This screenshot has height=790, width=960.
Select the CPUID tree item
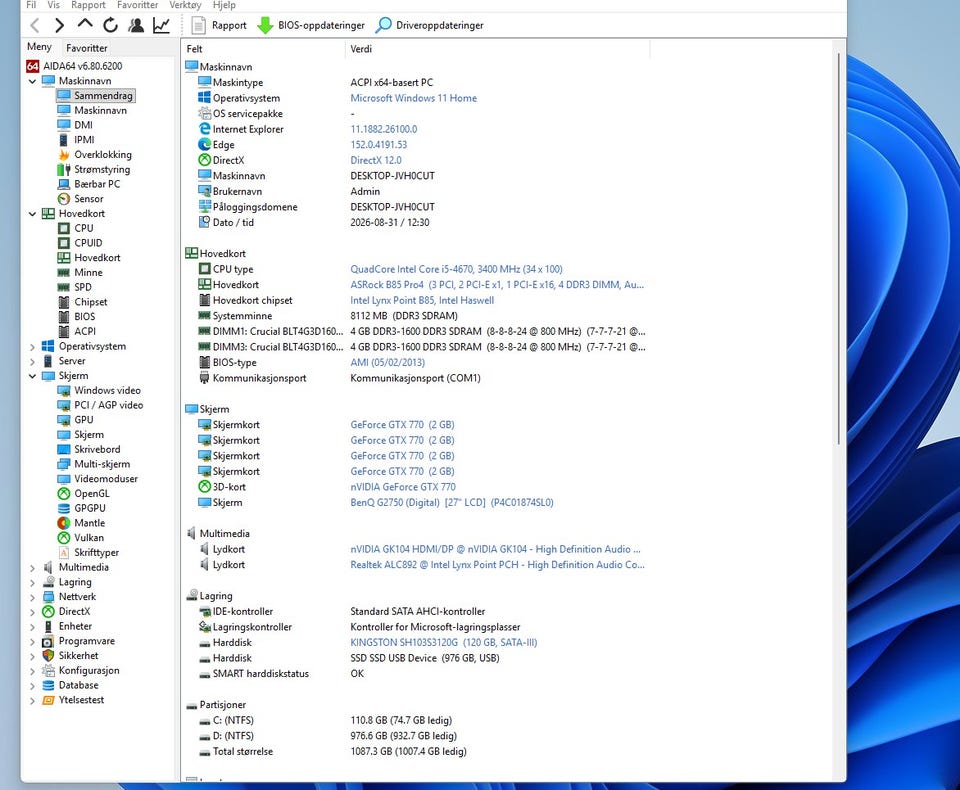(x=88, y=243)
